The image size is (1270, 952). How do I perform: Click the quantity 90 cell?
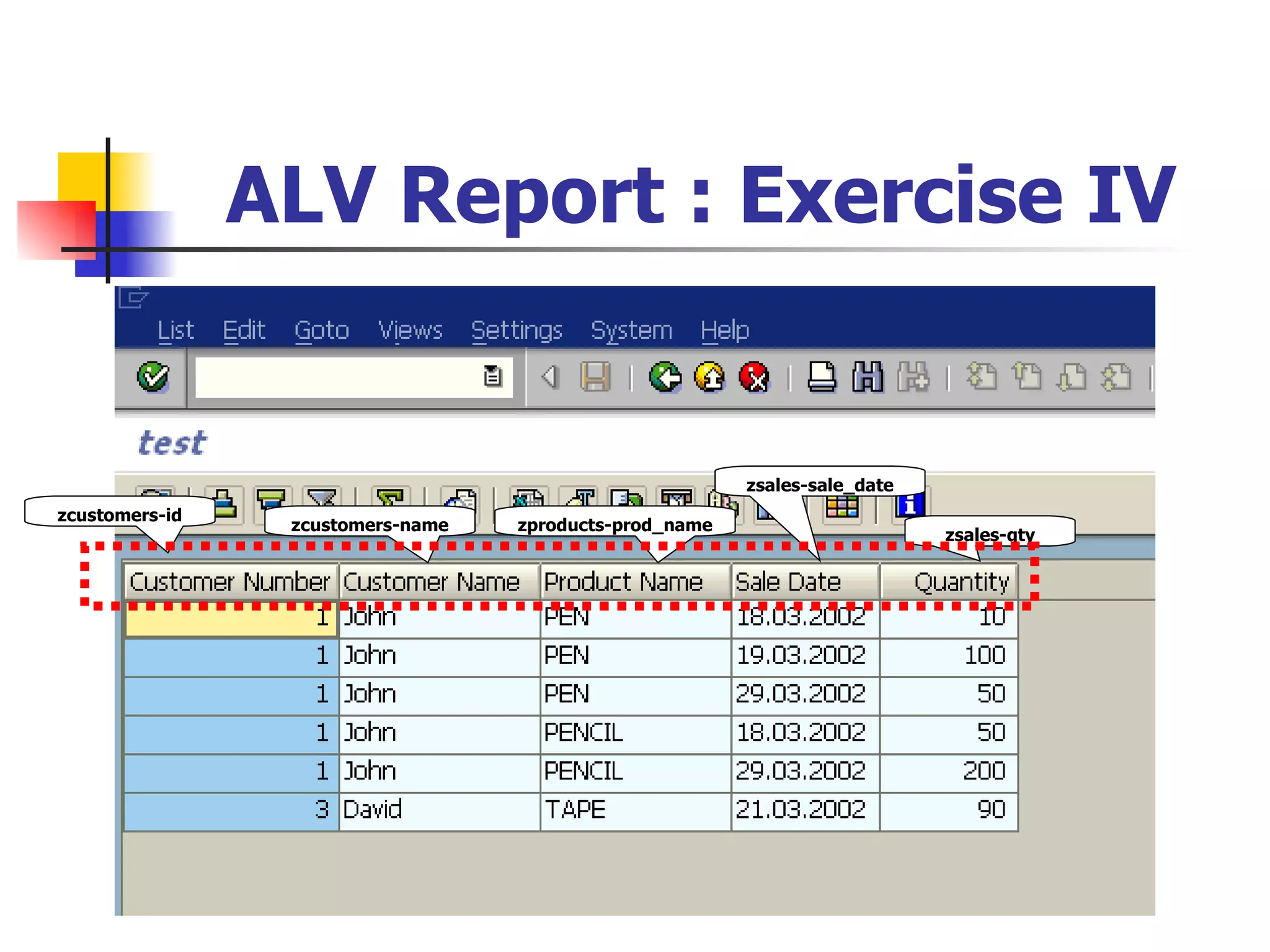pyautogui.click(x=949, y=810)
